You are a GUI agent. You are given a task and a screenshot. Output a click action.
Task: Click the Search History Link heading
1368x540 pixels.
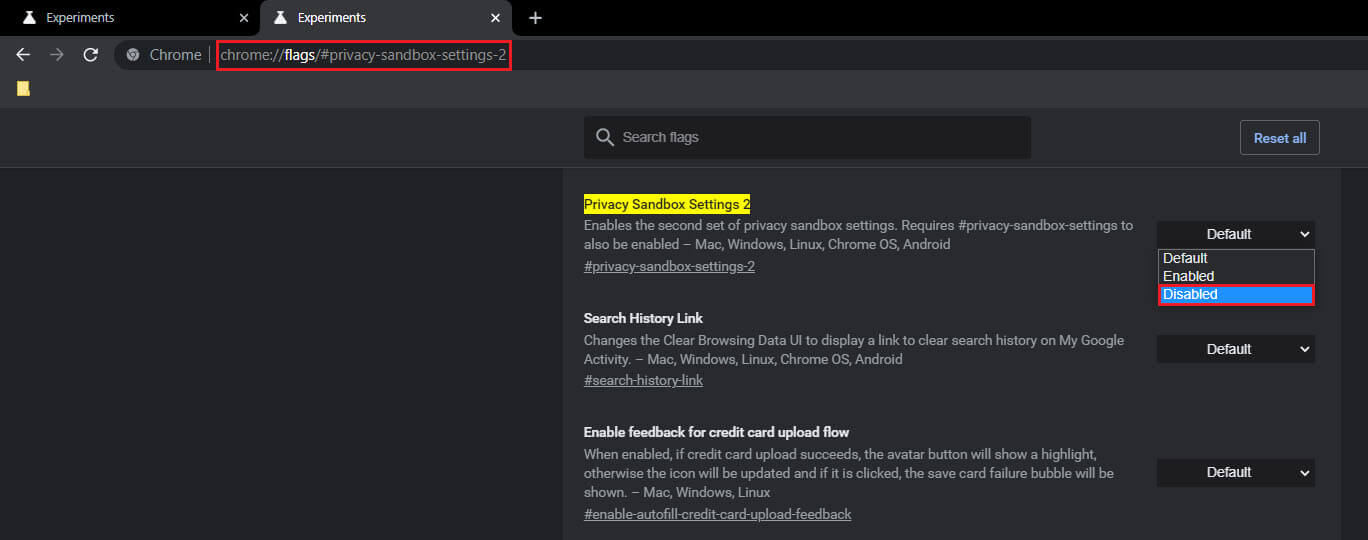click(643, 318)
